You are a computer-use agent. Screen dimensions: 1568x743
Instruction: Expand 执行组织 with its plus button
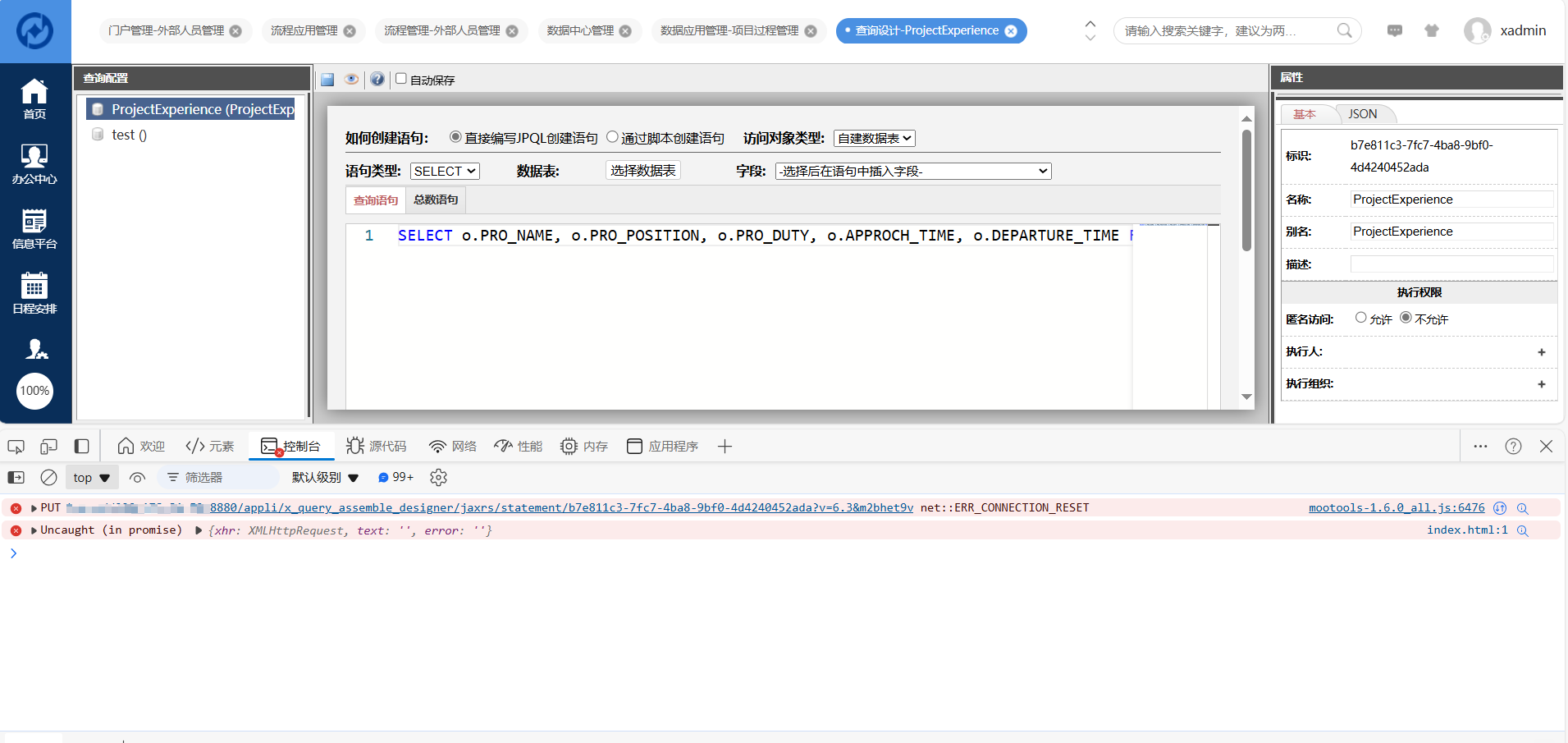point(1542,384)
